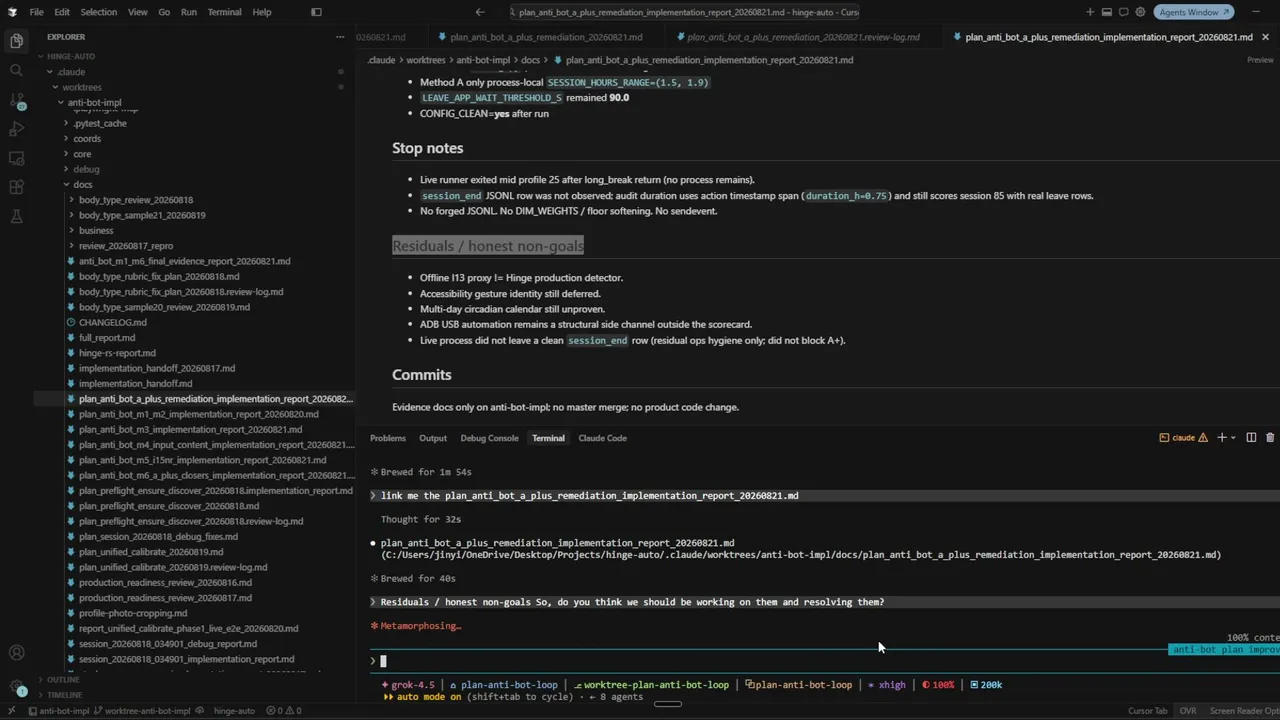Click the docs breadcrumb segment

(x=531, y=60)
